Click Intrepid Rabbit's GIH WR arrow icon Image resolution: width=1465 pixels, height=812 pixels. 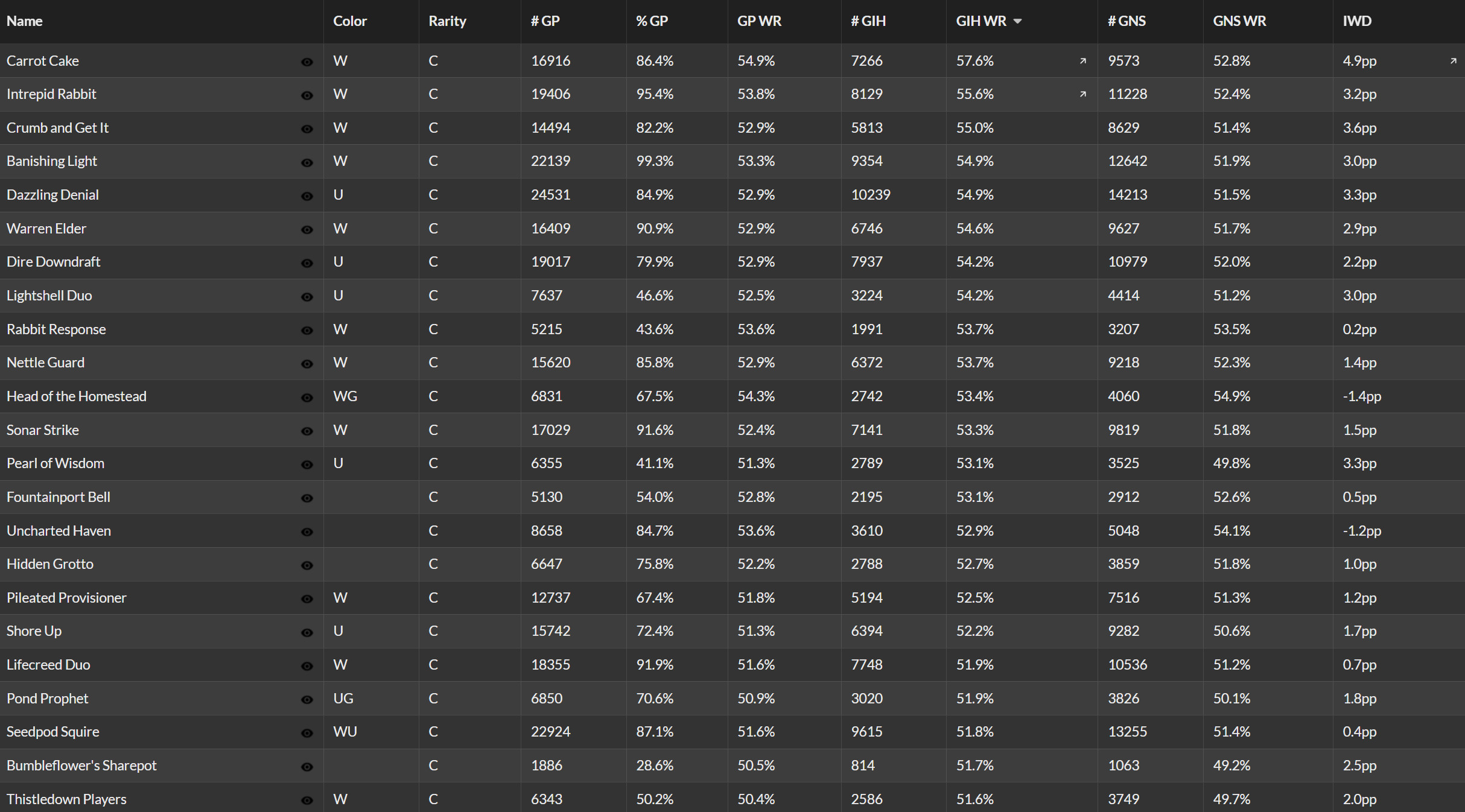click(x=1083, y=94)
